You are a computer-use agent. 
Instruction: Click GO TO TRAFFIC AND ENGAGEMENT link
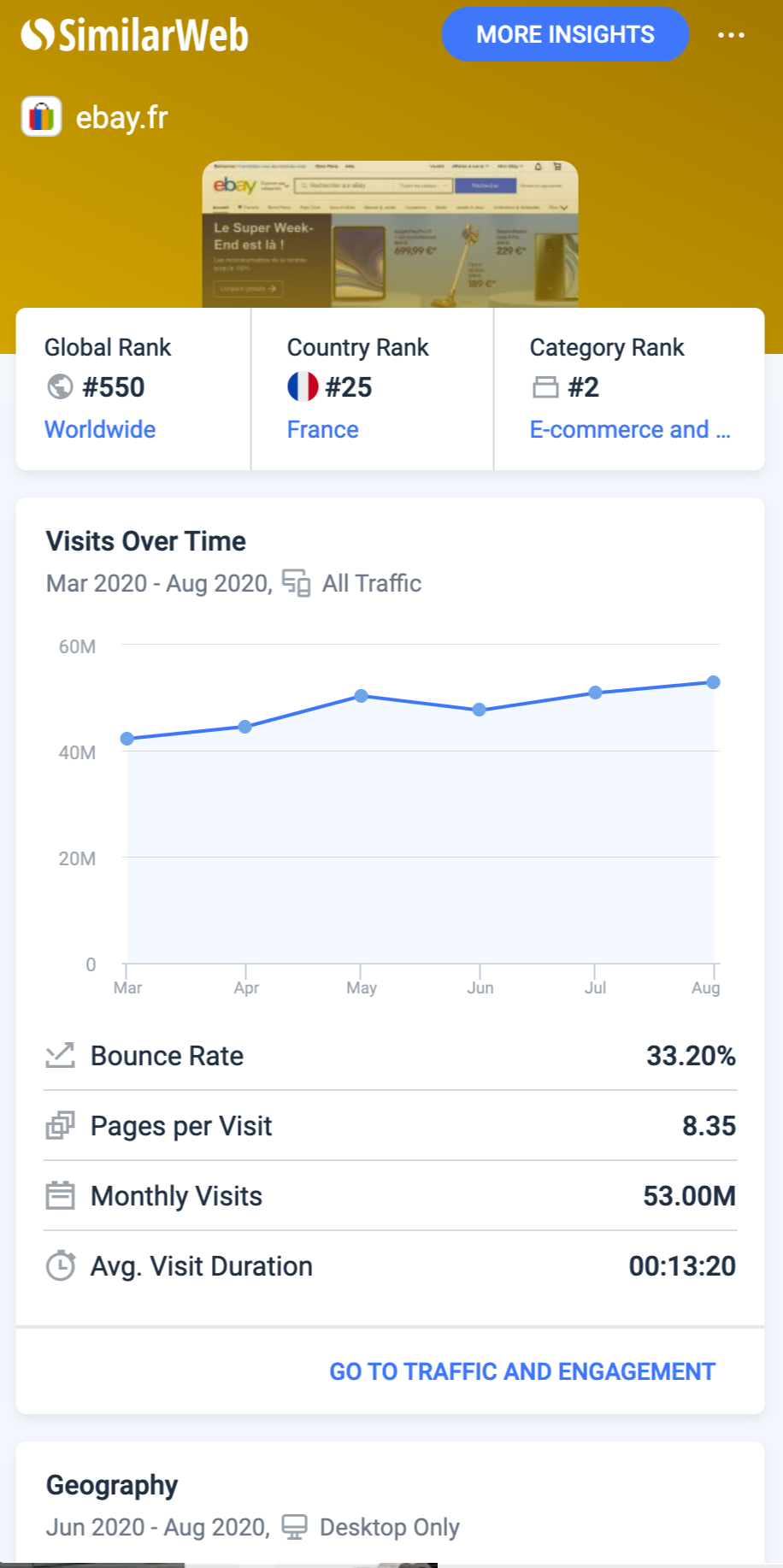522,1371
